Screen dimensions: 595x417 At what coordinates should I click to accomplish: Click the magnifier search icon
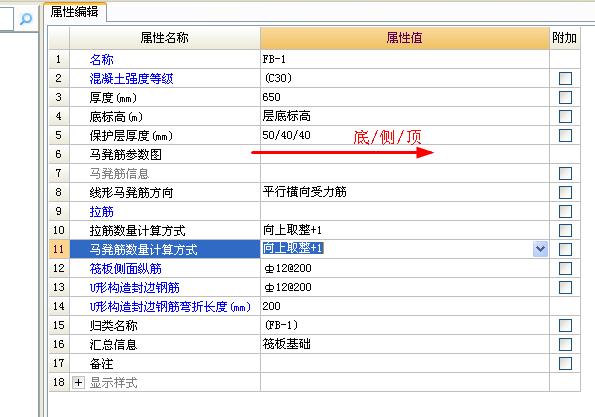point(25,18)
